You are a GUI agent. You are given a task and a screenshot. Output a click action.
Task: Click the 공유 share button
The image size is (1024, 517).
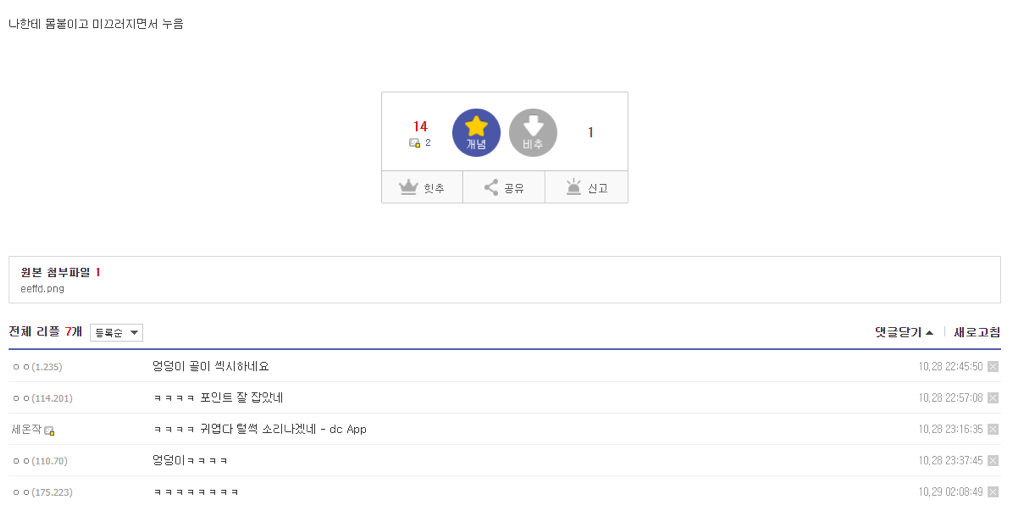coord(504,187)
